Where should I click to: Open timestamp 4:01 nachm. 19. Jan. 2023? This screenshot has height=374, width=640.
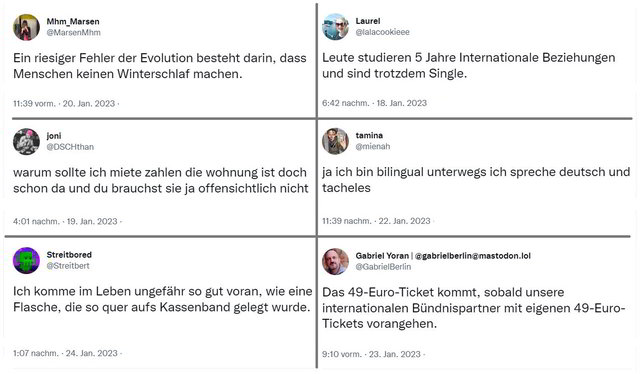65,221
